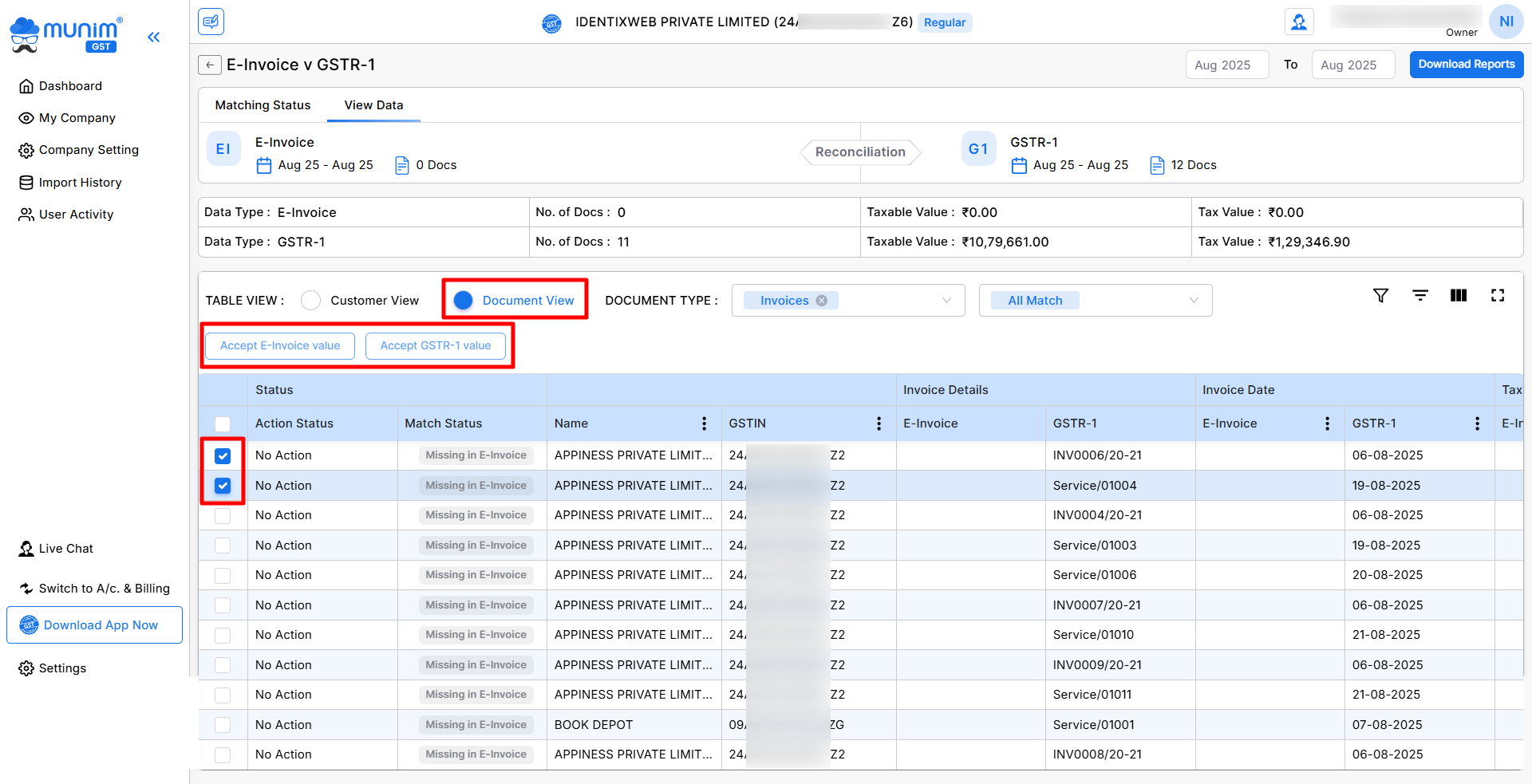Open Settings in sidebar
1532x784 pixels.
pyautogui.click(x=53, y=668)
